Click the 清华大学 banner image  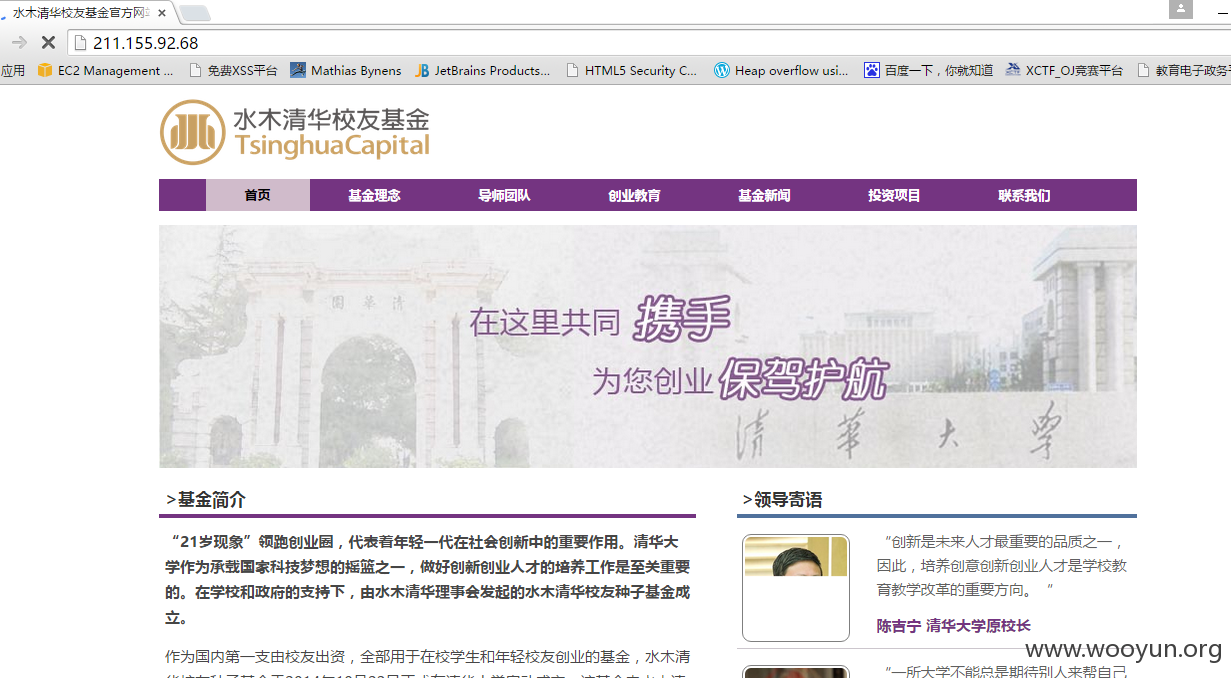coord(648,346)
